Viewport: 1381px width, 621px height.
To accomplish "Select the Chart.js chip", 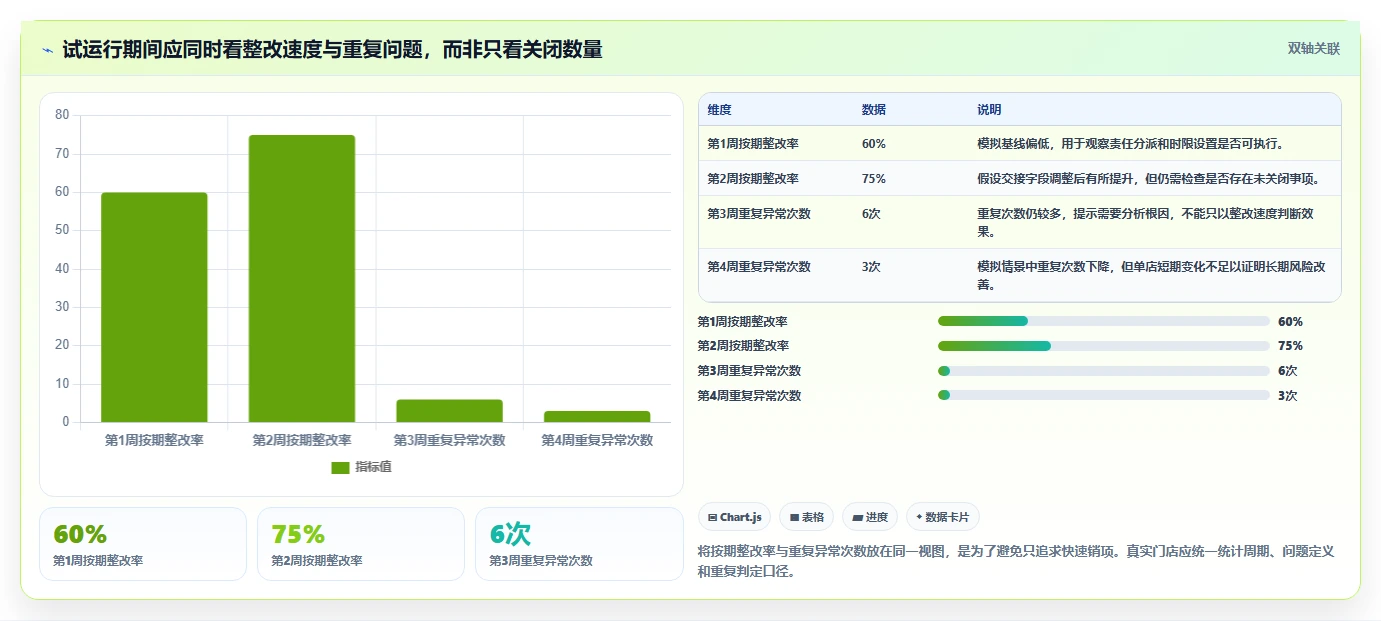I will coord(735,517).
